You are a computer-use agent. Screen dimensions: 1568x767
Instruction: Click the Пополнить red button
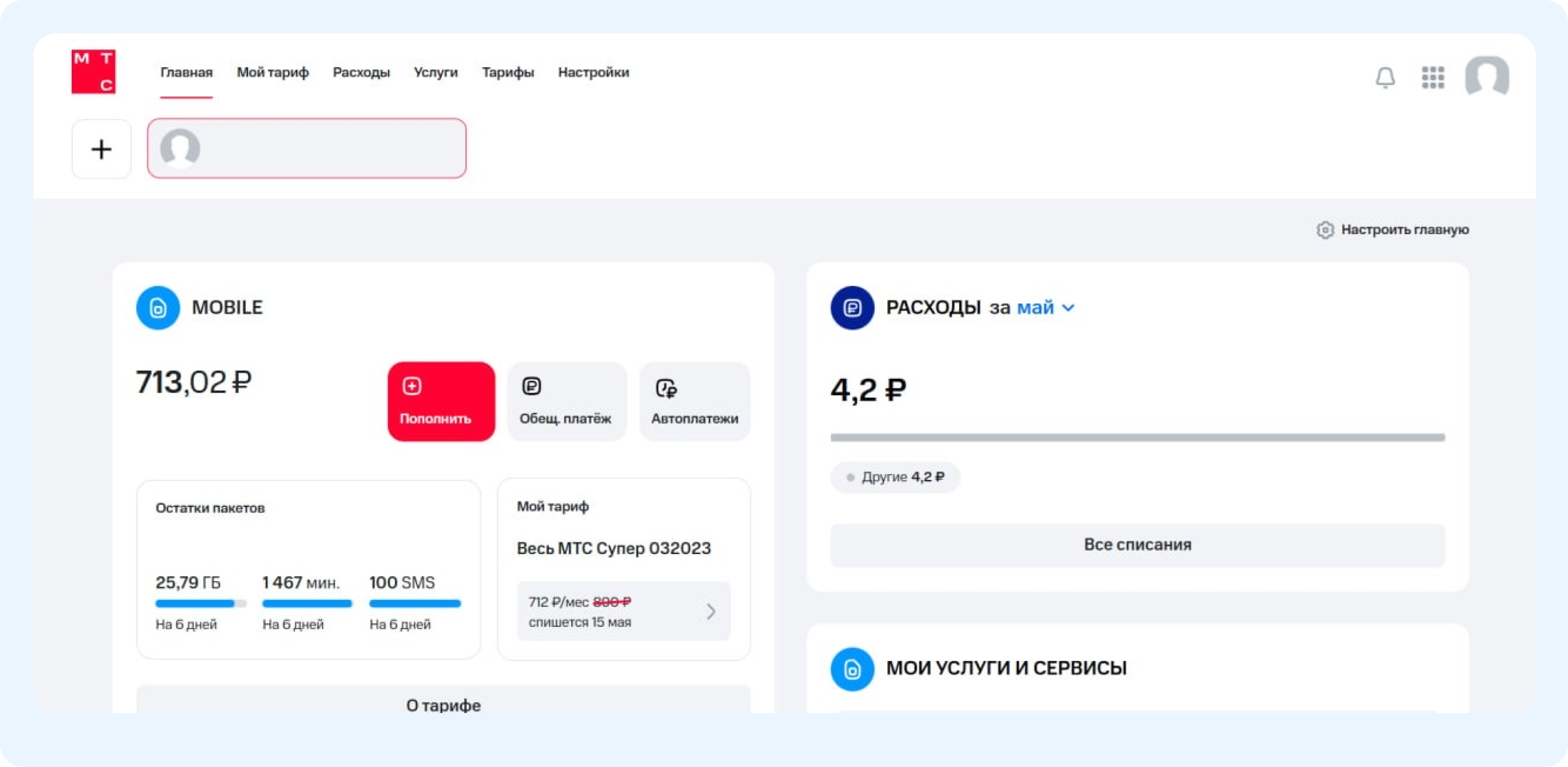pyautogui.click(x=441, y=401)
